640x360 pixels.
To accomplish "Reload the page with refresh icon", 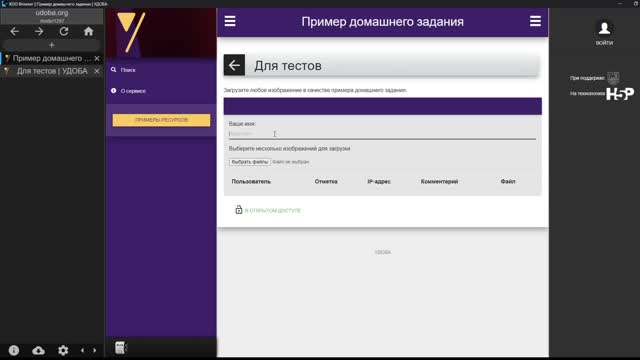I will [64, 31].
